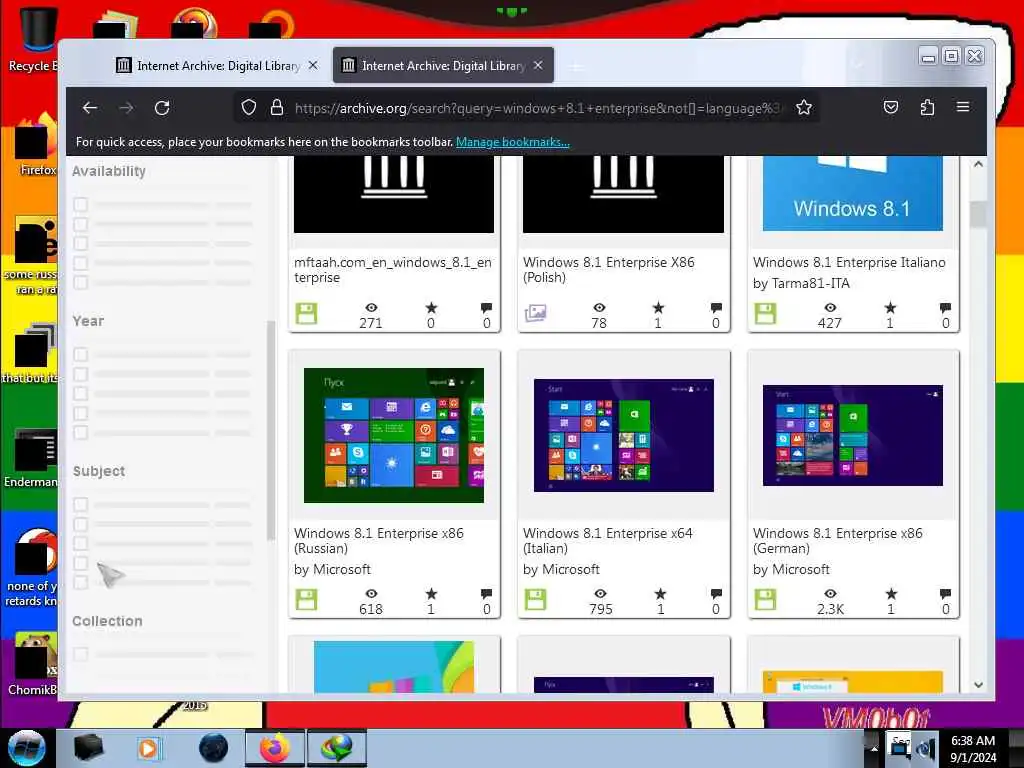This screenshot has height=768, width=1024.
Task: Open the Pocket save icon
Action: (x=891, y=107)
